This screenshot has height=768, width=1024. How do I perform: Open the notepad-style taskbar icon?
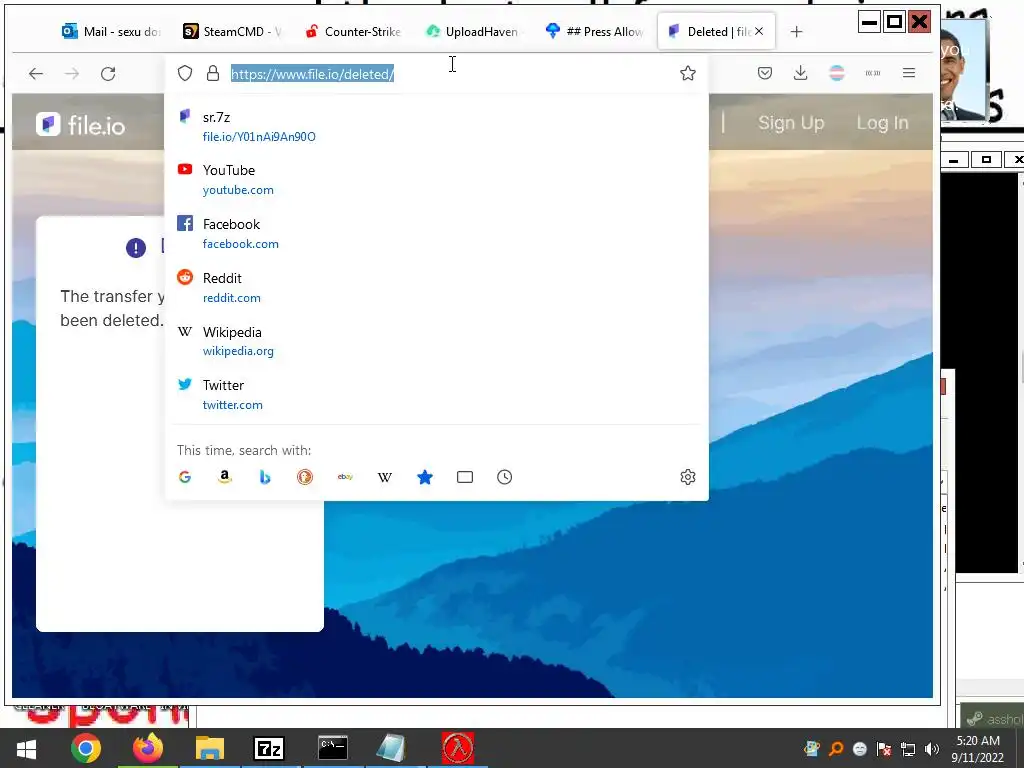pyautogui.click(x=392, y=748)
